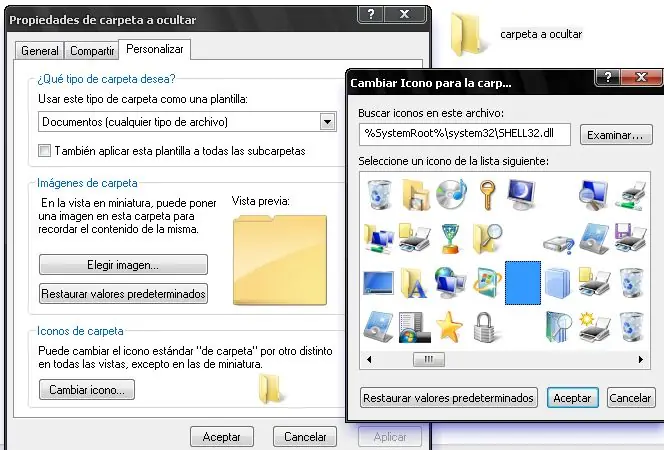Select the fonts folder with letter A icon
This screenshot has height=450, width=664.
(x=414, y=283)
